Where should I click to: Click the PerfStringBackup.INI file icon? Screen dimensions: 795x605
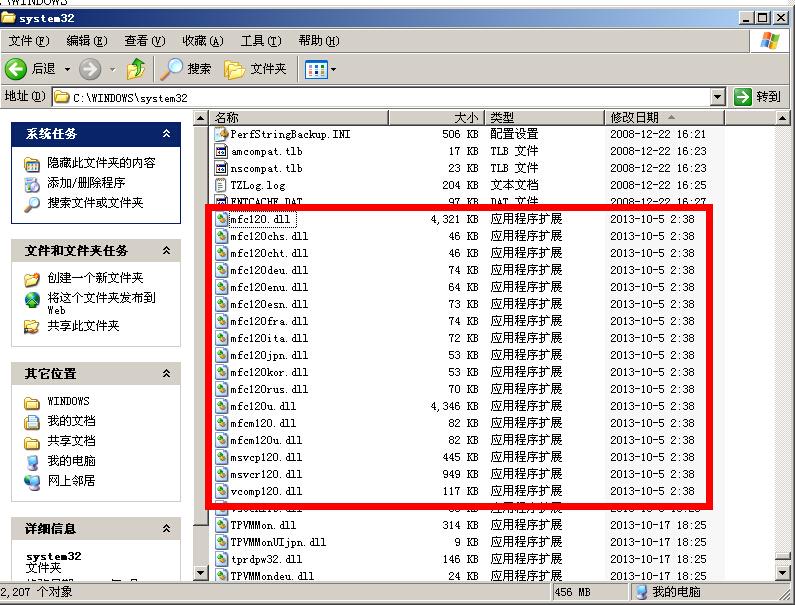coord(221,134)
